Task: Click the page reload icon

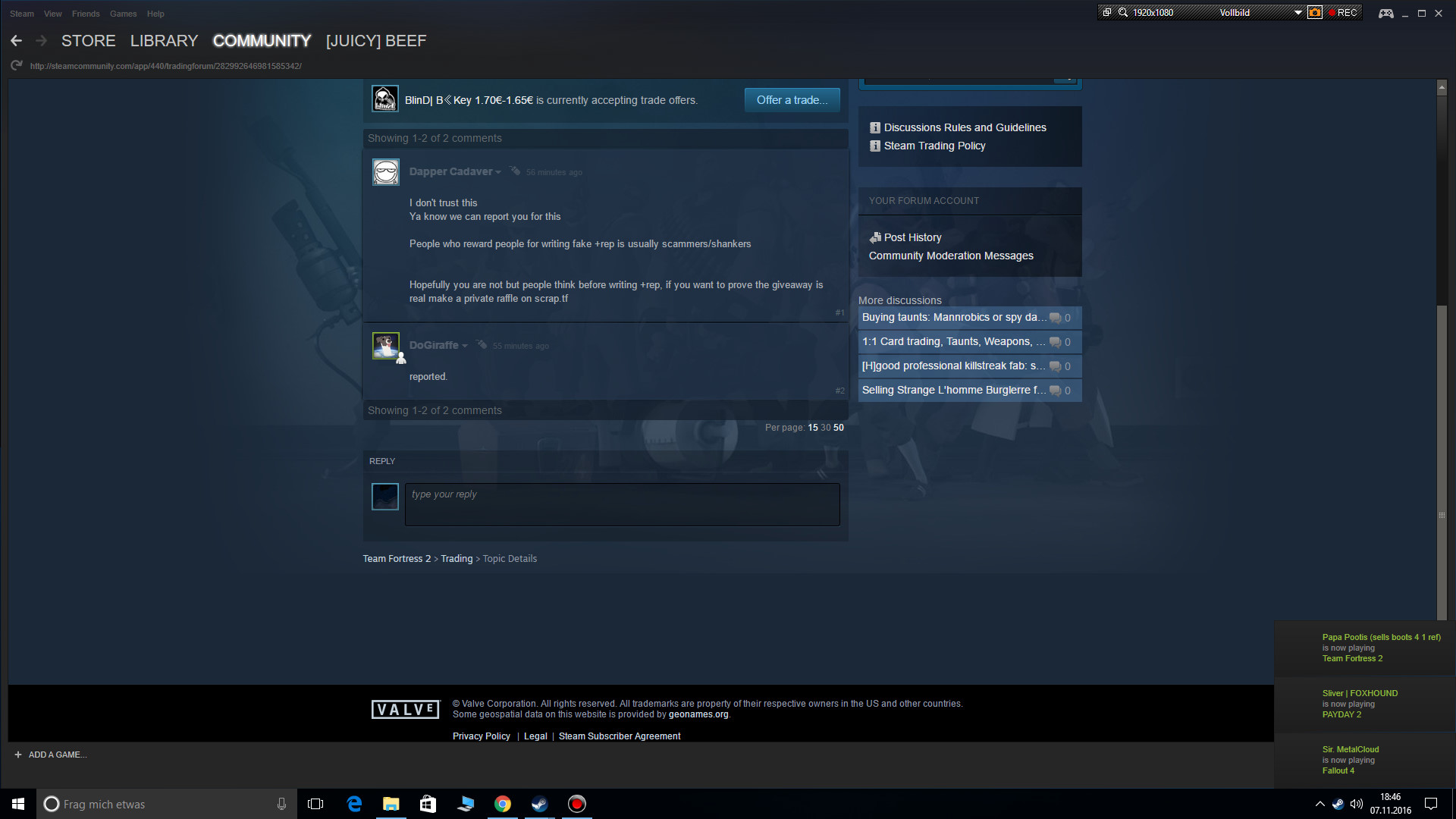Action: pos(16,66)
